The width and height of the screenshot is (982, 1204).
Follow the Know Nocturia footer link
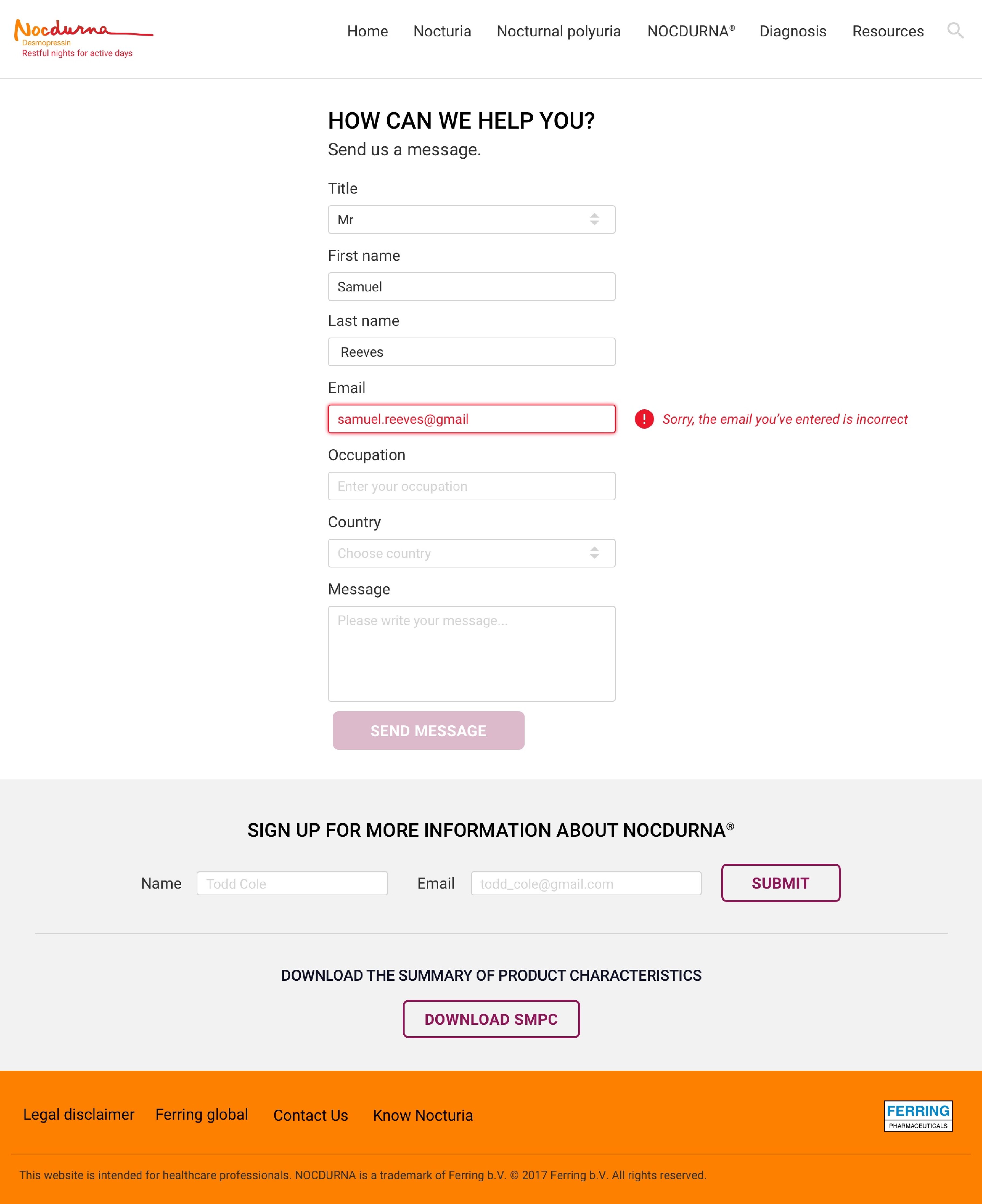point(423,1115)
